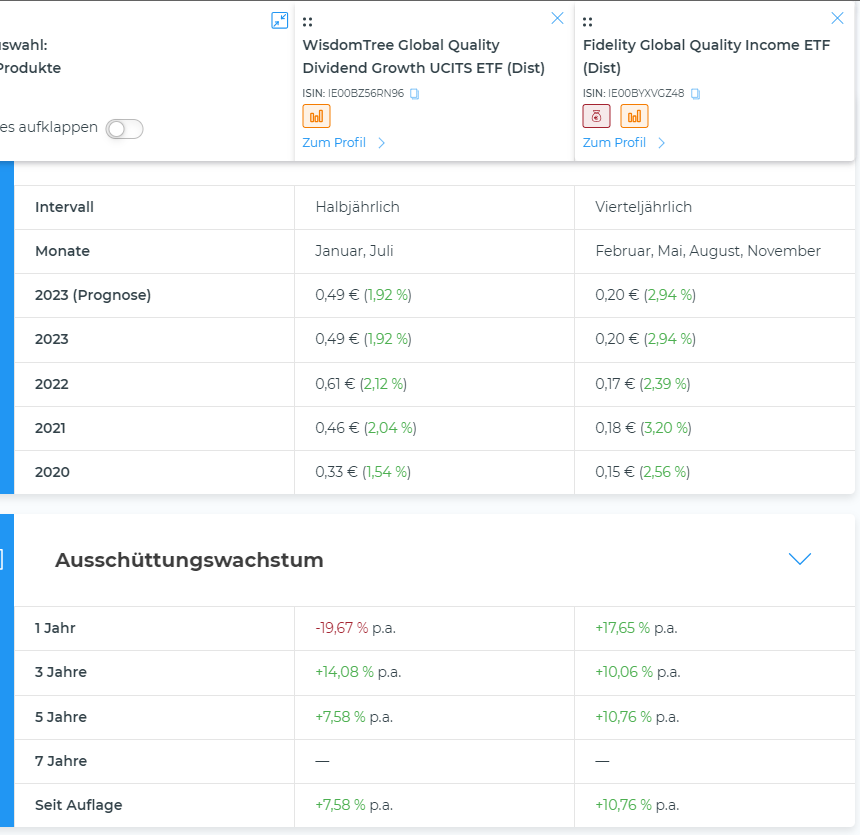Grab the WisdomTree column drag handle
The image size is (860, 835).
(307, 21)
